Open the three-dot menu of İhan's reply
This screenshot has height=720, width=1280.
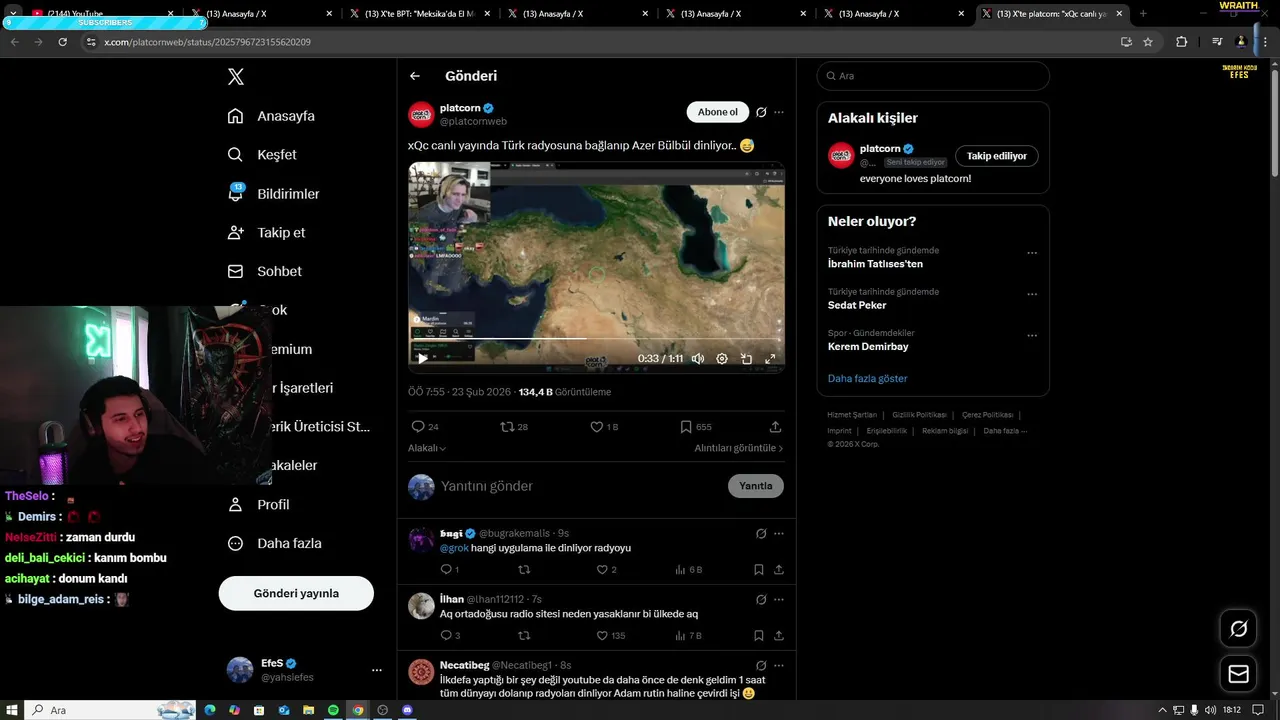tap(779, 599)
